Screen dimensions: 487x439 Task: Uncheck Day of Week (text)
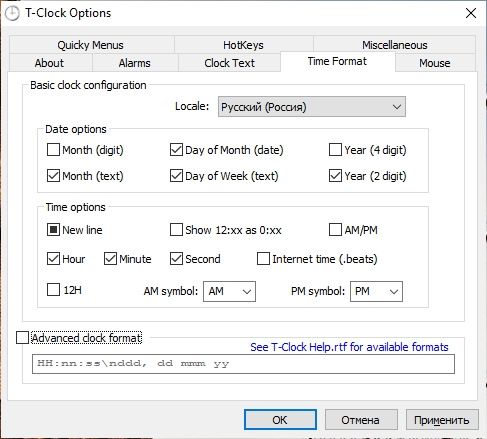click(x=176, y=176)
